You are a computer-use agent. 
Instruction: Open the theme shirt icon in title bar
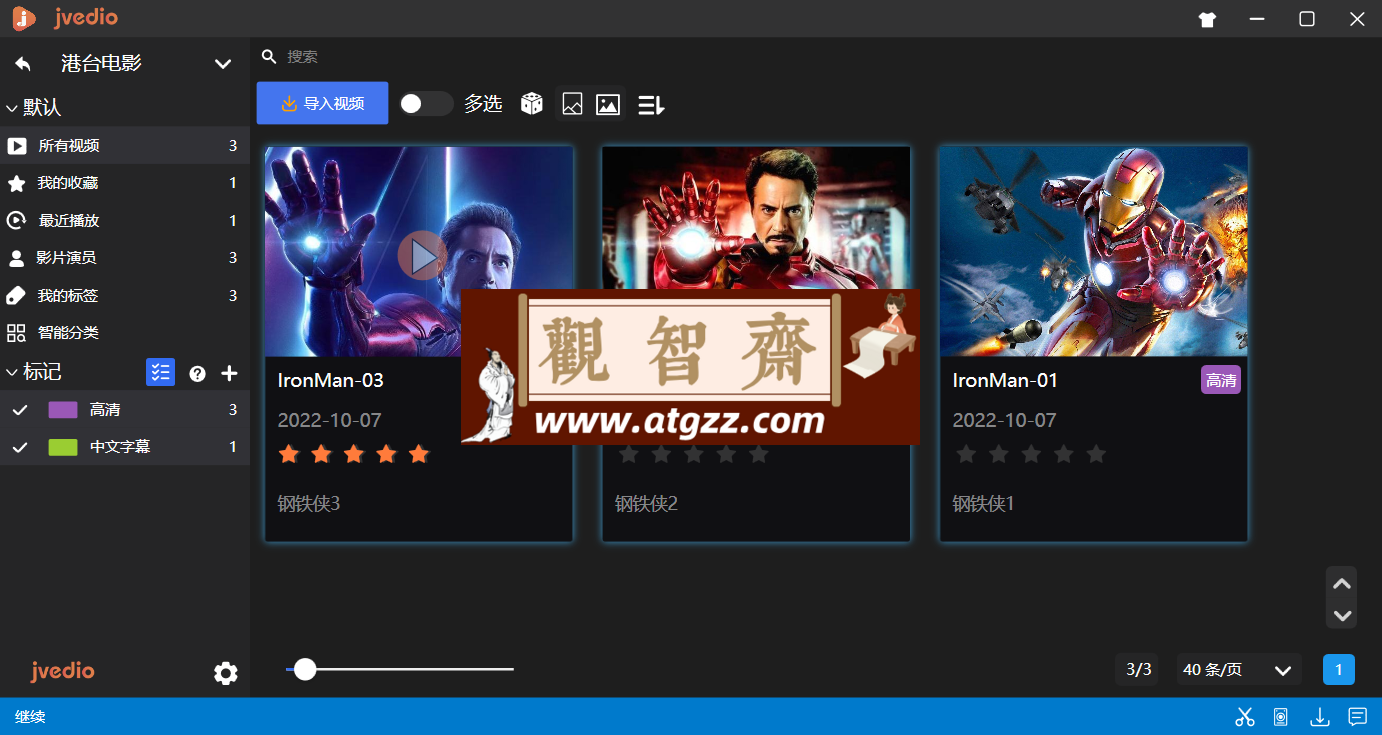coord(1207,19)
